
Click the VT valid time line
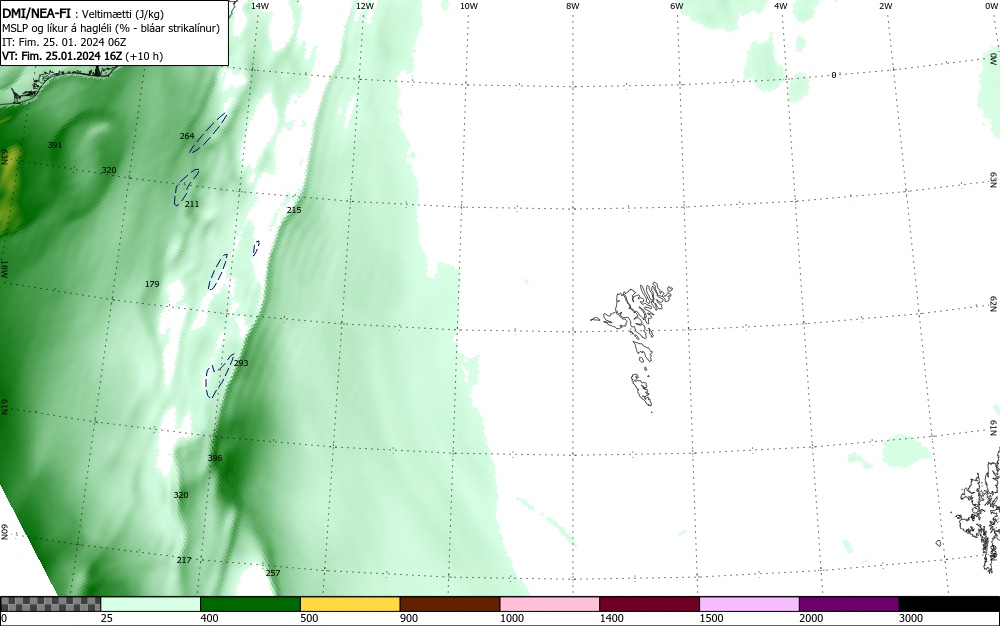(82, 56)
